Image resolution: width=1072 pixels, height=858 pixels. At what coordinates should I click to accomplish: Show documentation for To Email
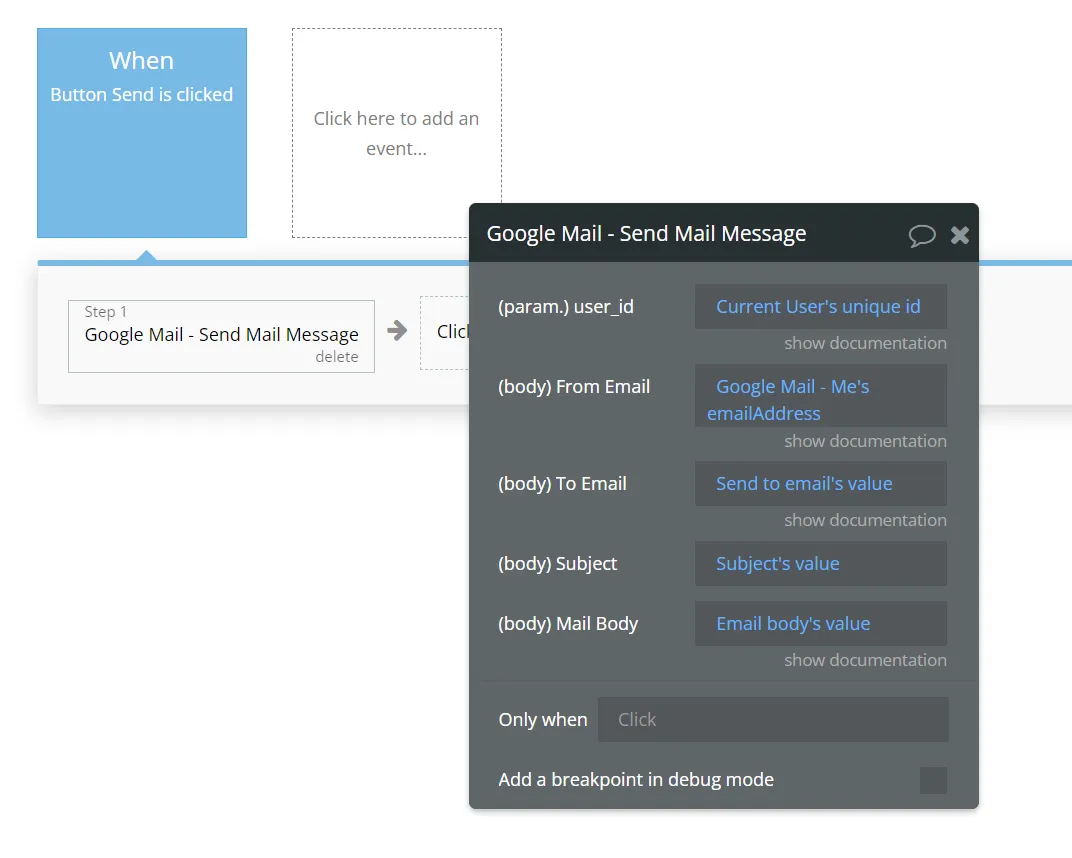[866, 520]
